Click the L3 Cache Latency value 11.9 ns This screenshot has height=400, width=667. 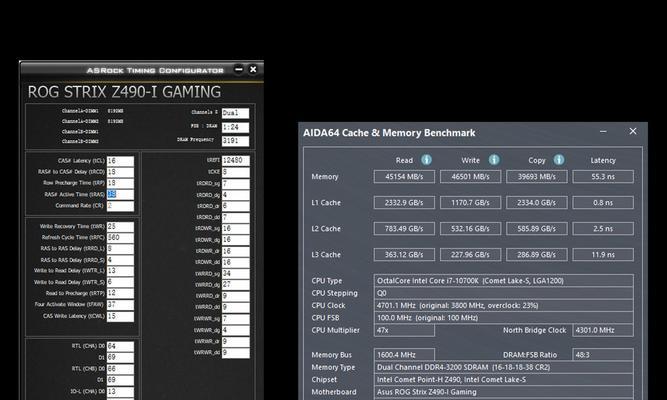603,254
